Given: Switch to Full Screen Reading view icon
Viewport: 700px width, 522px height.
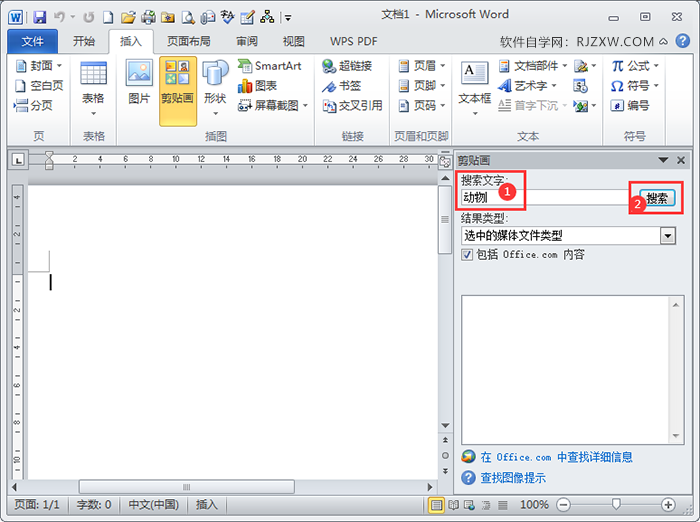Looking at the screenshot, I should pyautogui.click(x=454, y=505).
